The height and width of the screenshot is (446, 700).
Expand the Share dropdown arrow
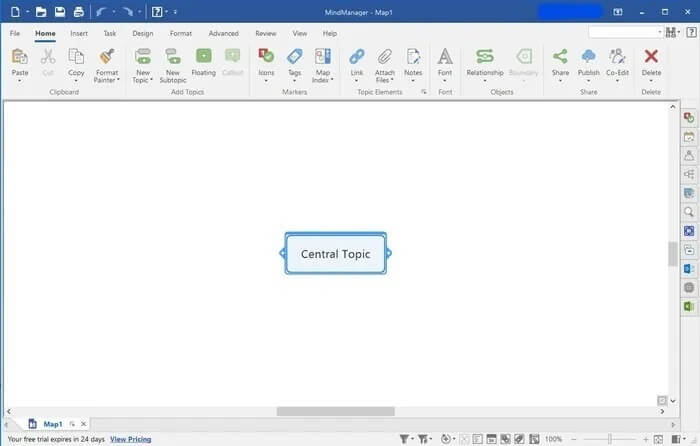560,81
